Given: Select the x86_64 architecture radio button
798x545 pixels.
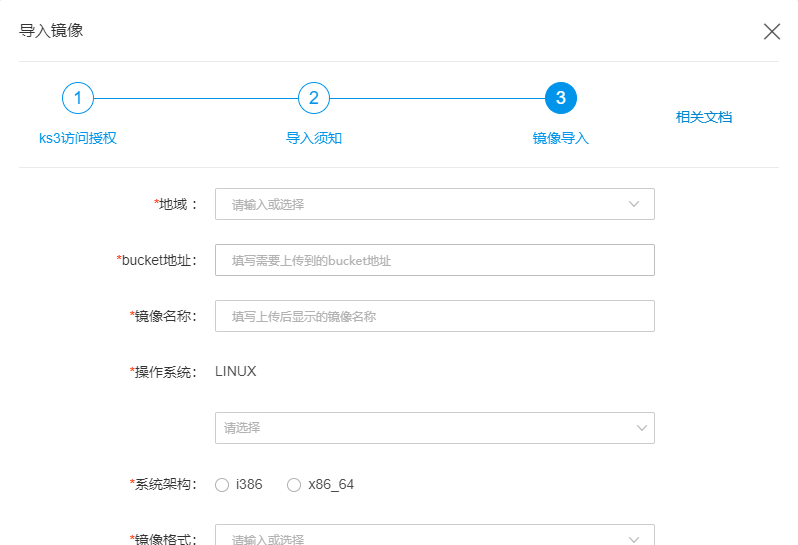Looking at the screenshot, I should tap(294, 485).
